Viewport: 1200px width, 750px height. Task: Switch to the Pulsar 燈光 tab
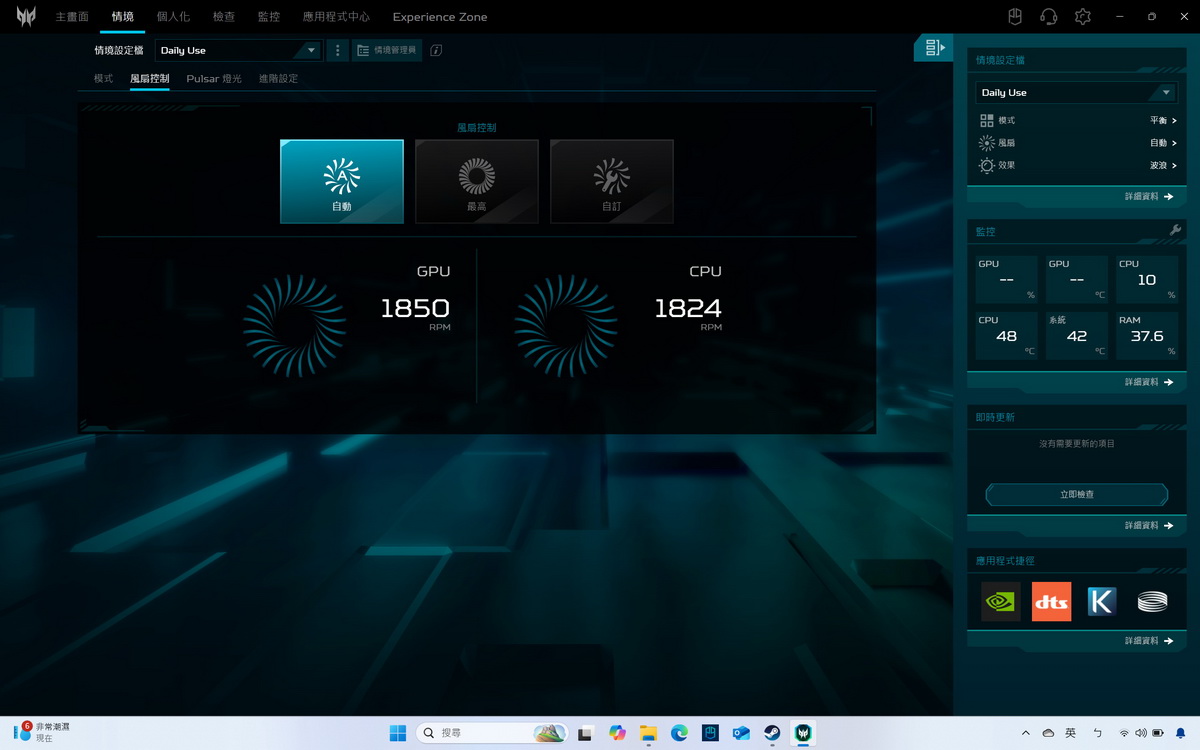(214, 78)
